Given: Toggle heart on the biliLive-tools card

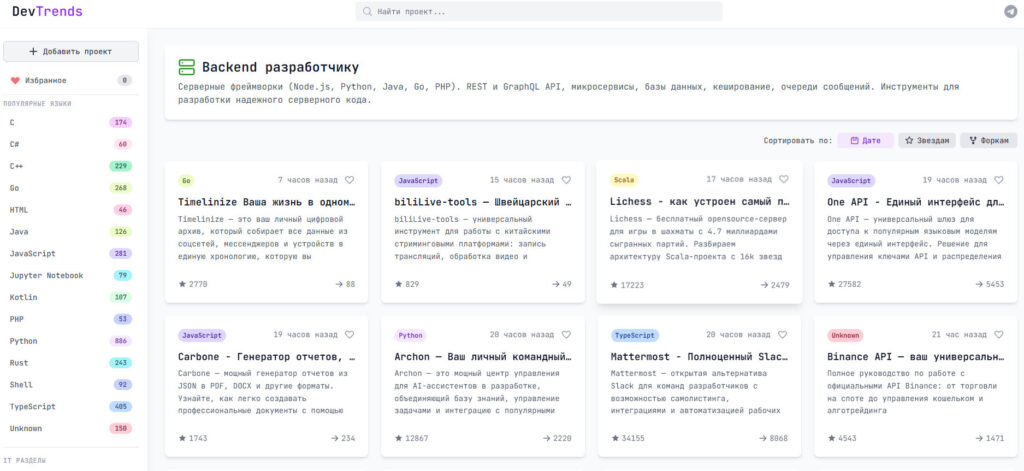Looking at the screenshot, I should coord(566,180).
